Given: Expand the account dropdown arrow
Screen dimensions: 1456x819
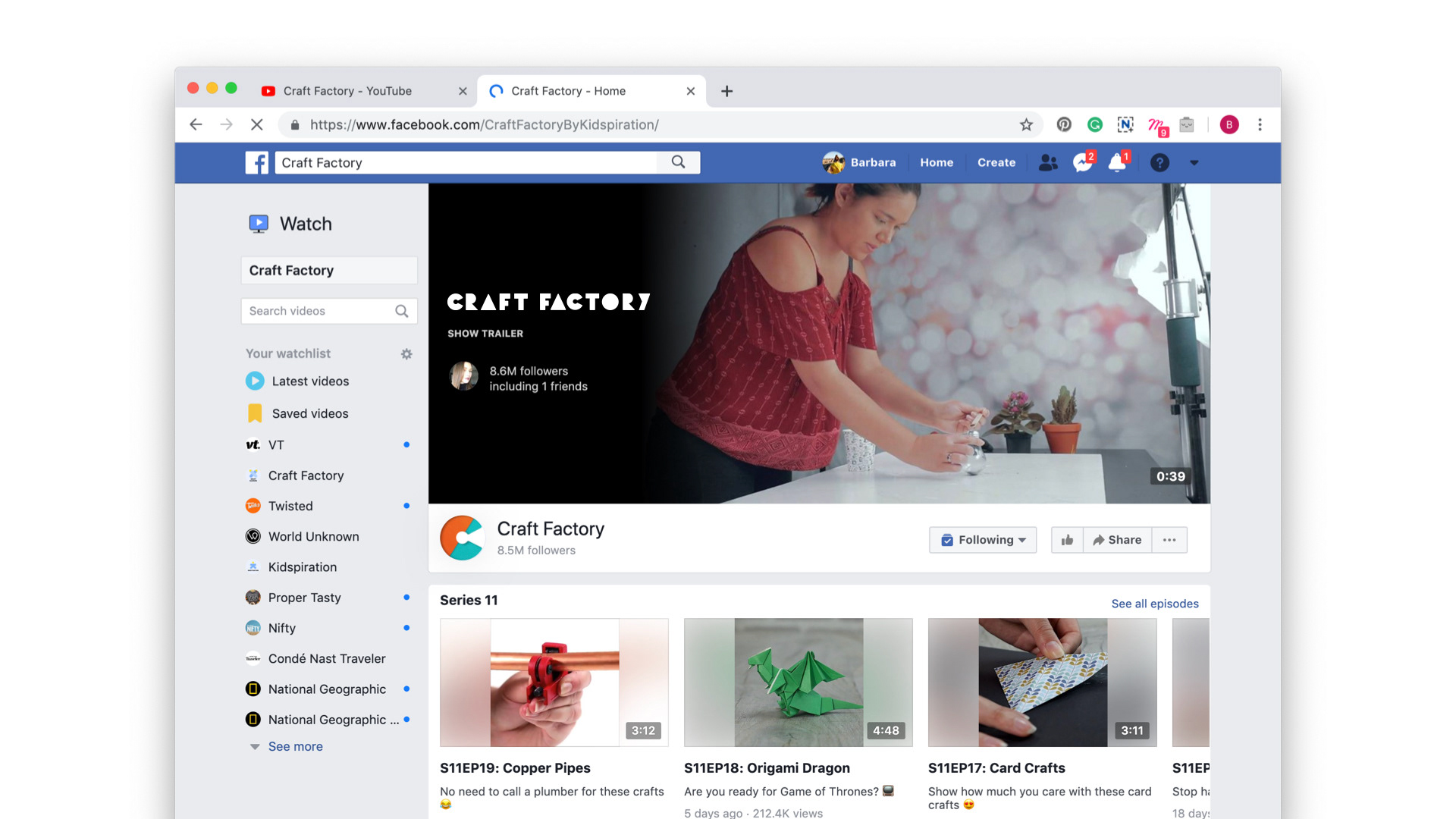Looking at the screenshot, I should pos(1194,163).
